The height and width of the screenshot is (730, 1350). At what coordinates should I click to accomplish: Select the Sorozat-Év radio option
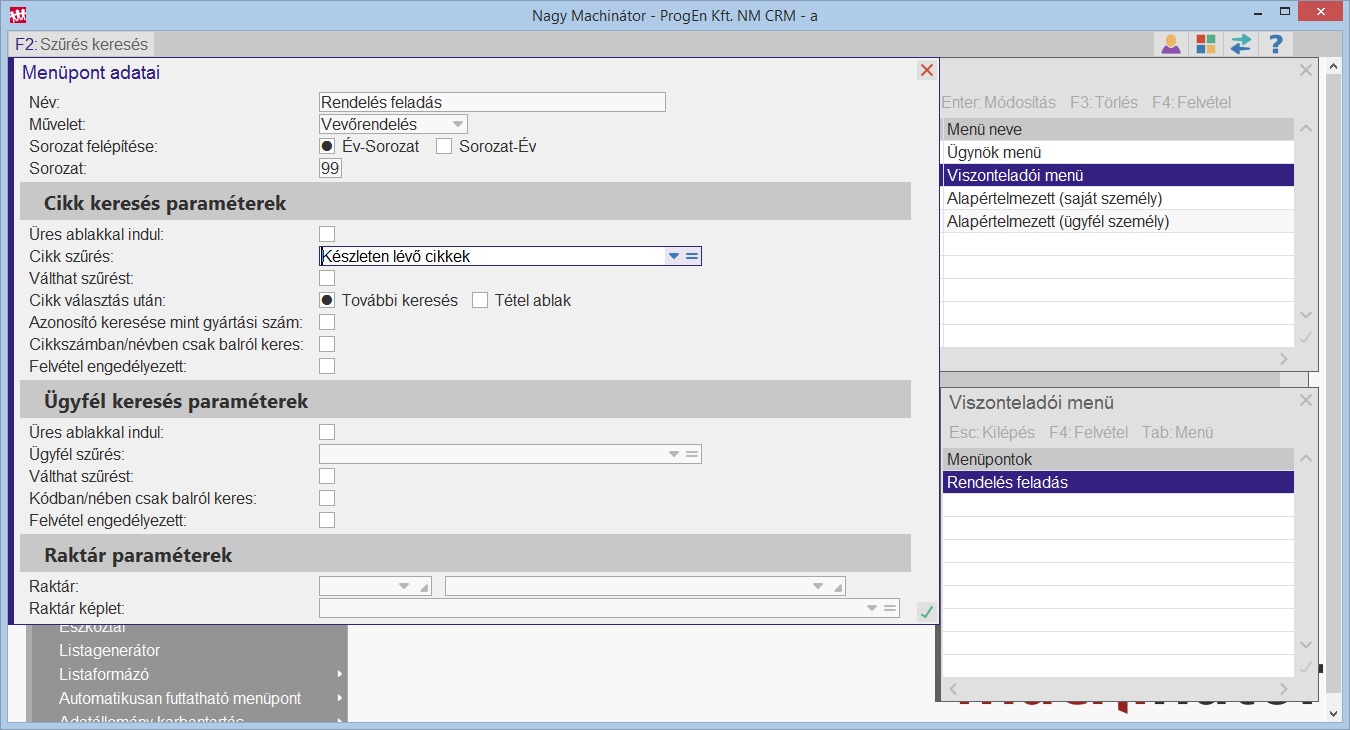445,146
